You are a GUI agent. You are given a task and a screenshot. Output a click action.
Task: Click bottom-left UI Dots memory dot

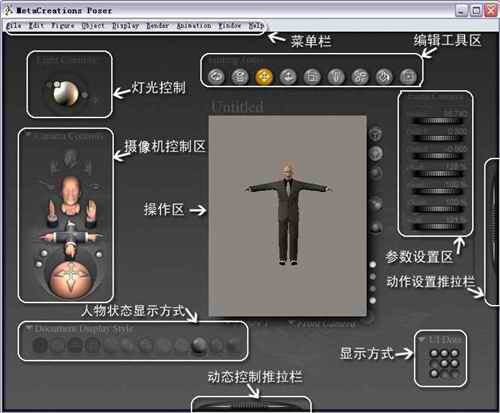(x=434, y=373)
